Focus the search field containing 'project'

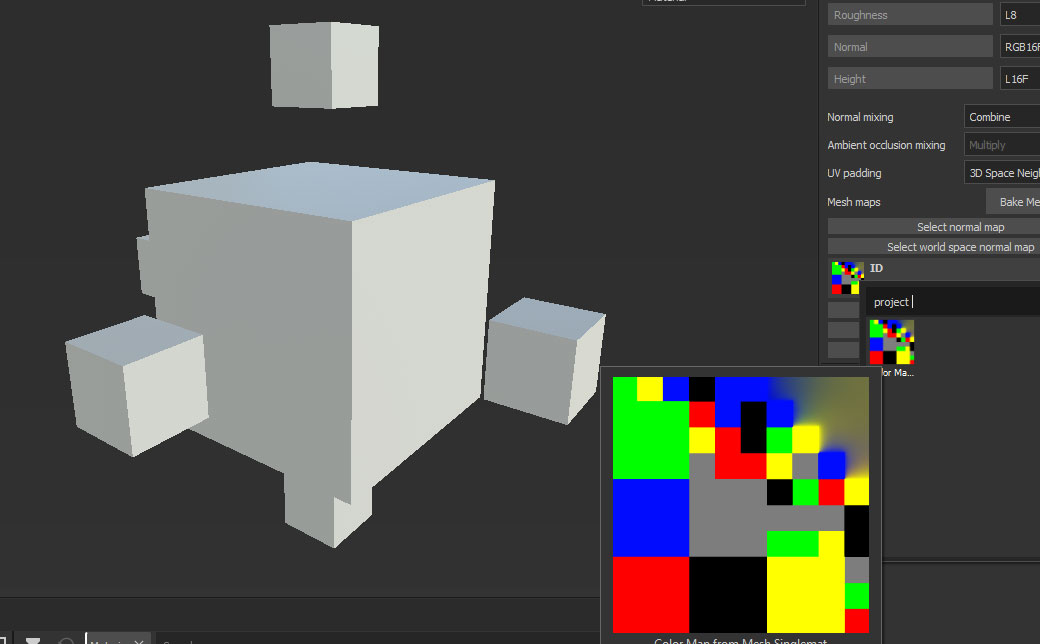953,302
